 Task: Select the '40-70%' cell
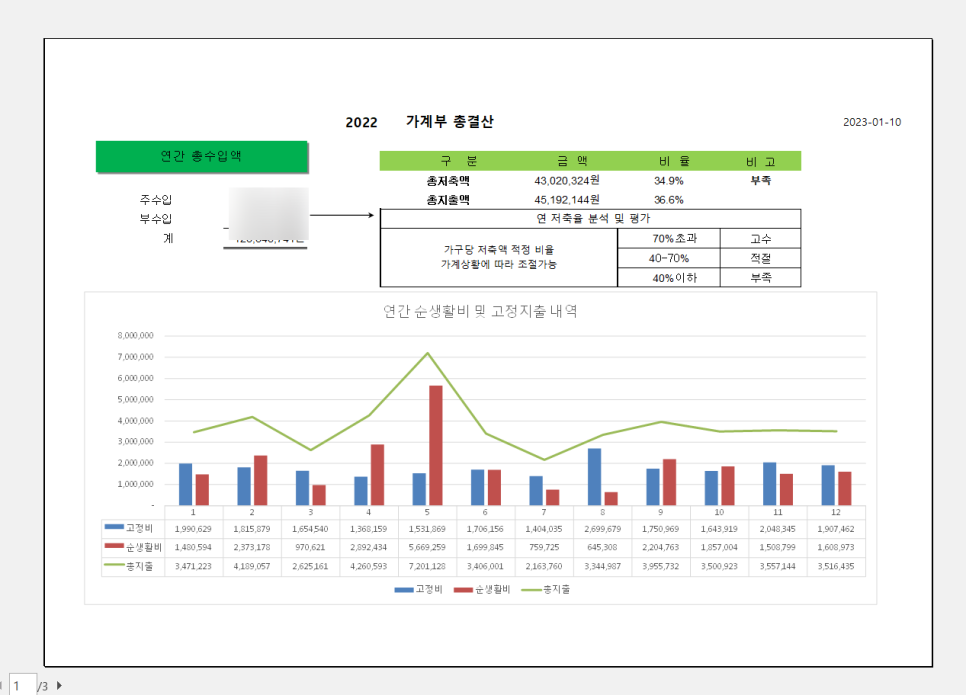pyautogui.click(x=668, y=258)
